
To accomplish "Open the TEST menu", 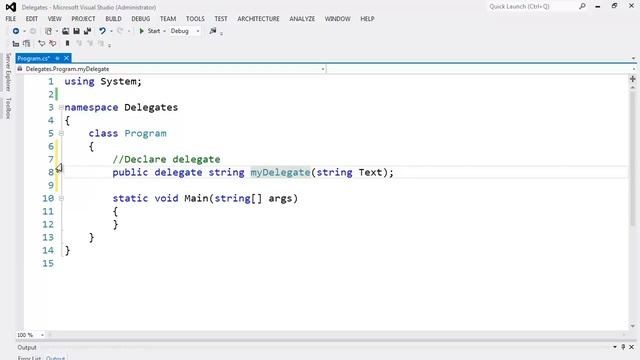I will pyautogui.click(x=221, y=19).
